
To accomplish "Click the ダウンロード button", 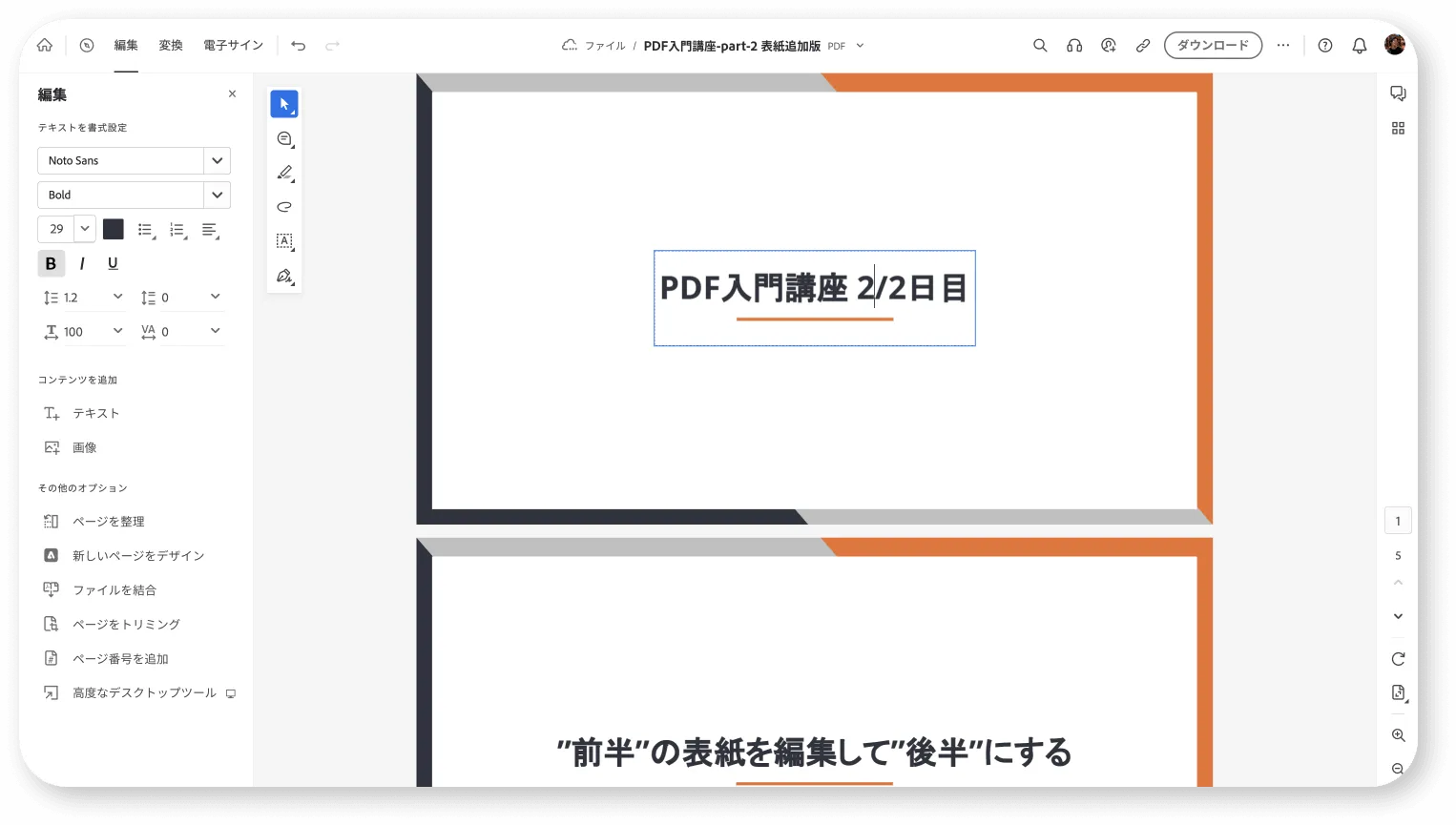I will [1213, 45].
